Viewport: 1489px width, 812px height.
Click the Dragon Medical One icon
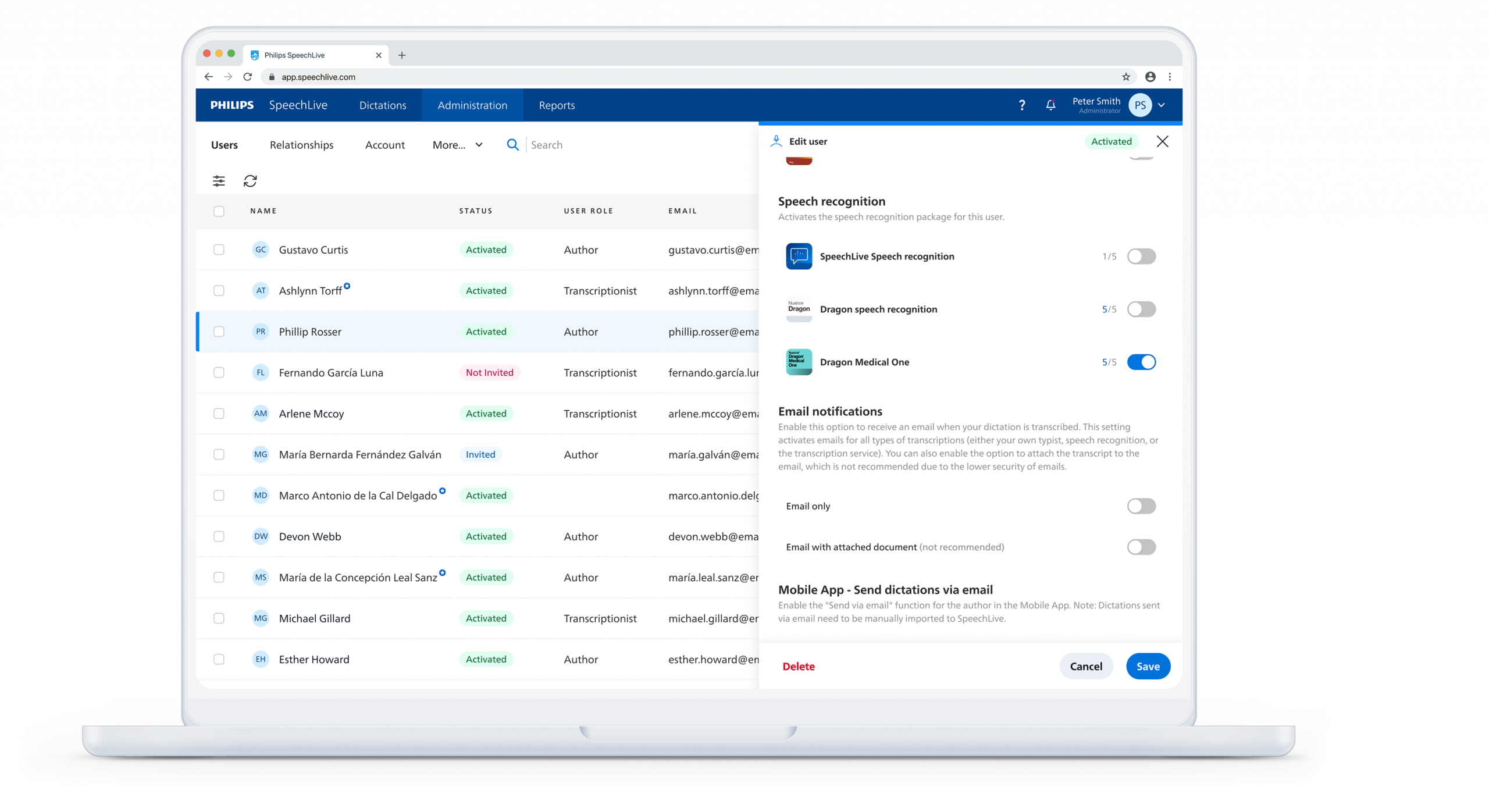tap(799, 362)
